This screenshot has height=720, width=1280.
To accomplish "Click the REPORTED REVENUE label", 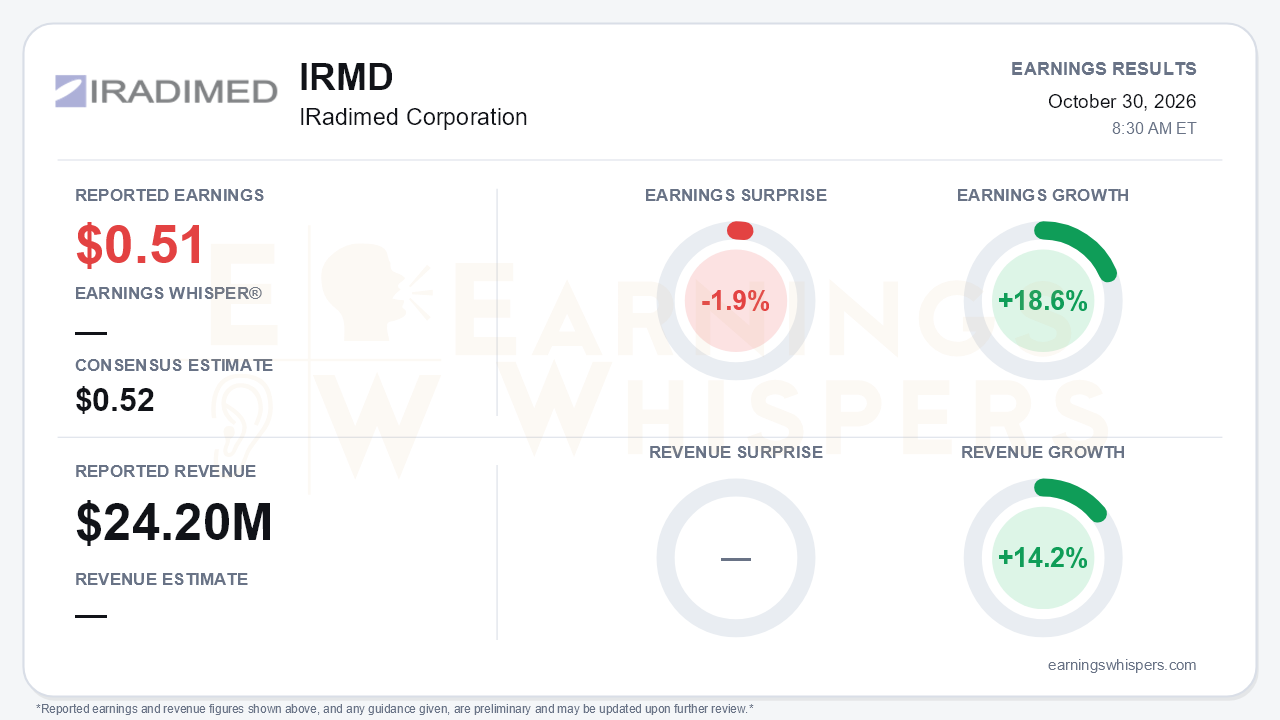I will [166, 471].
